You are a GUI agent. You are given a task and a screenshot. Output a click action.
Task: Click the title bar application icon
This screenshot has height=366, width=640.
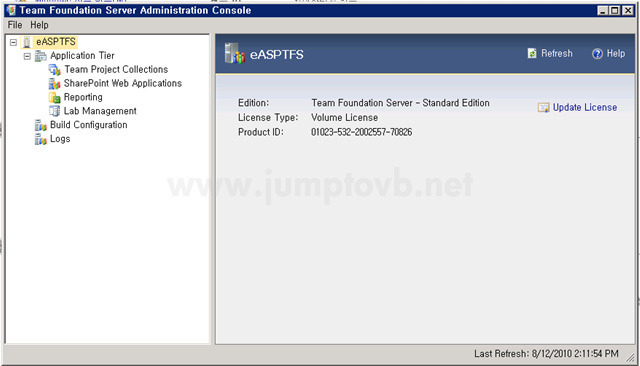[x=11, y=10]
